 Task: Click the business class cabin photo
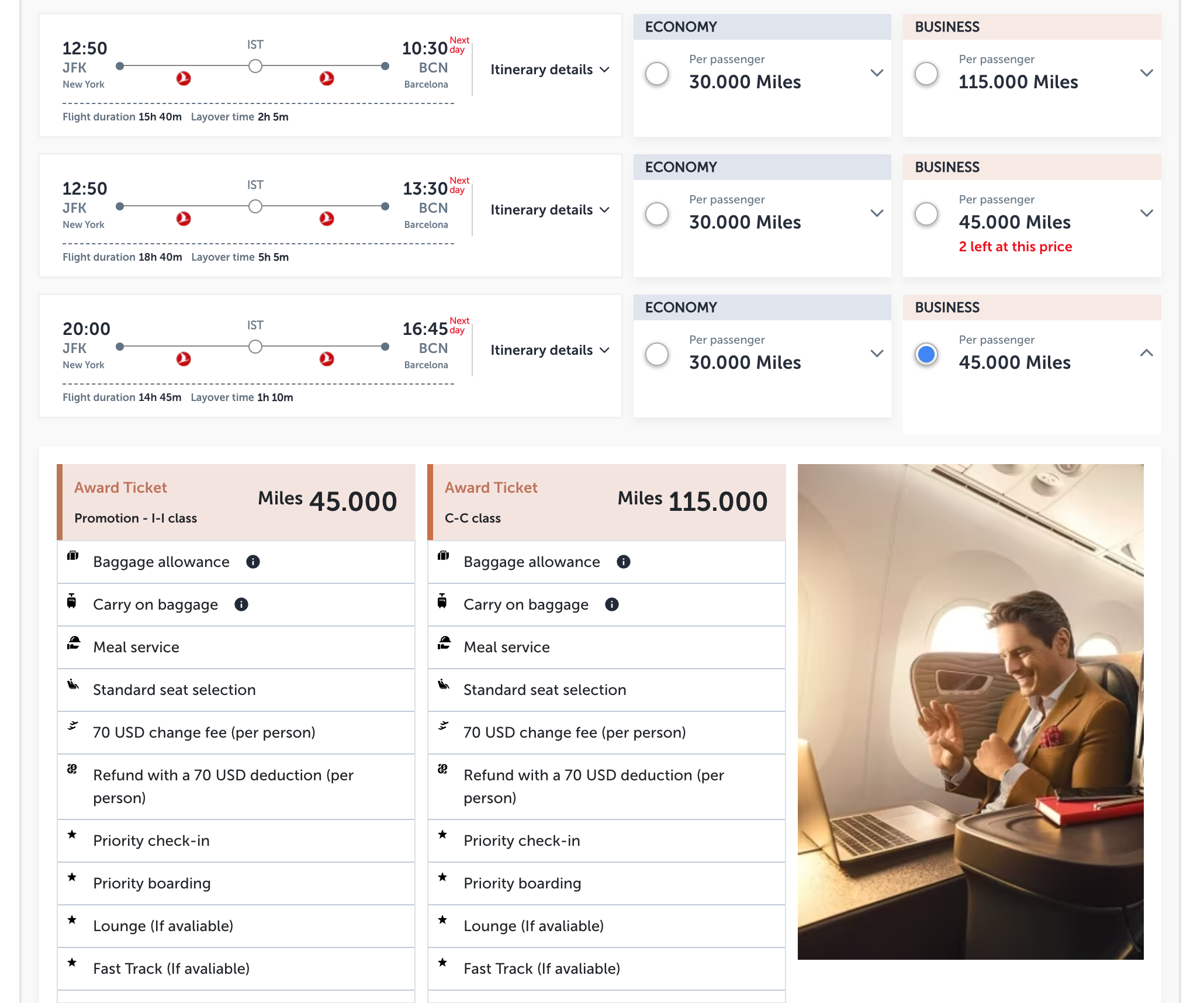pyautogui.click(x=970, y=711)
